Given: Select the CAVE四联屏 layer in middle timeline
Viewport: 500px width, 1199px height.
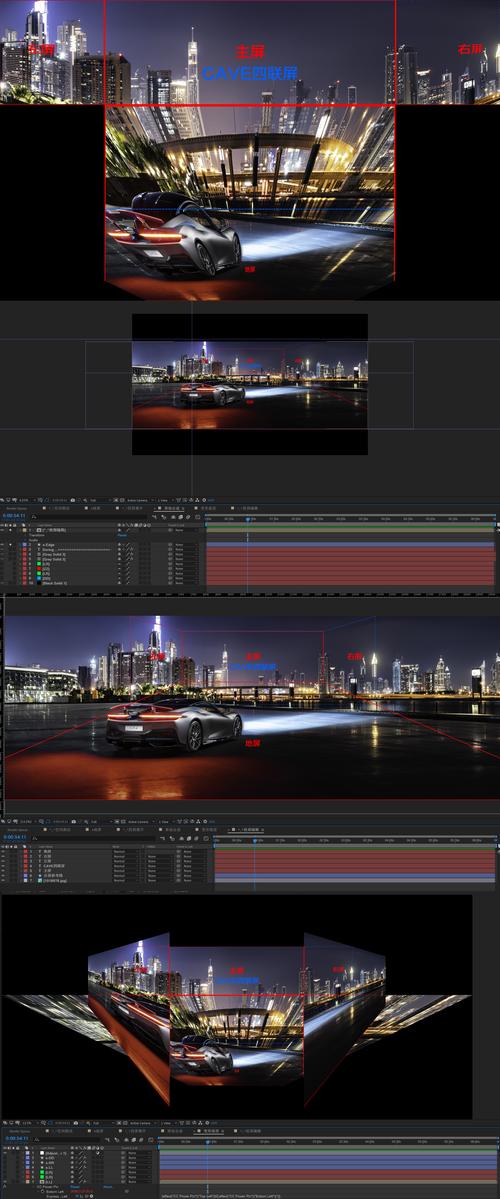Looking at the screenshot, I should point(54,866).
